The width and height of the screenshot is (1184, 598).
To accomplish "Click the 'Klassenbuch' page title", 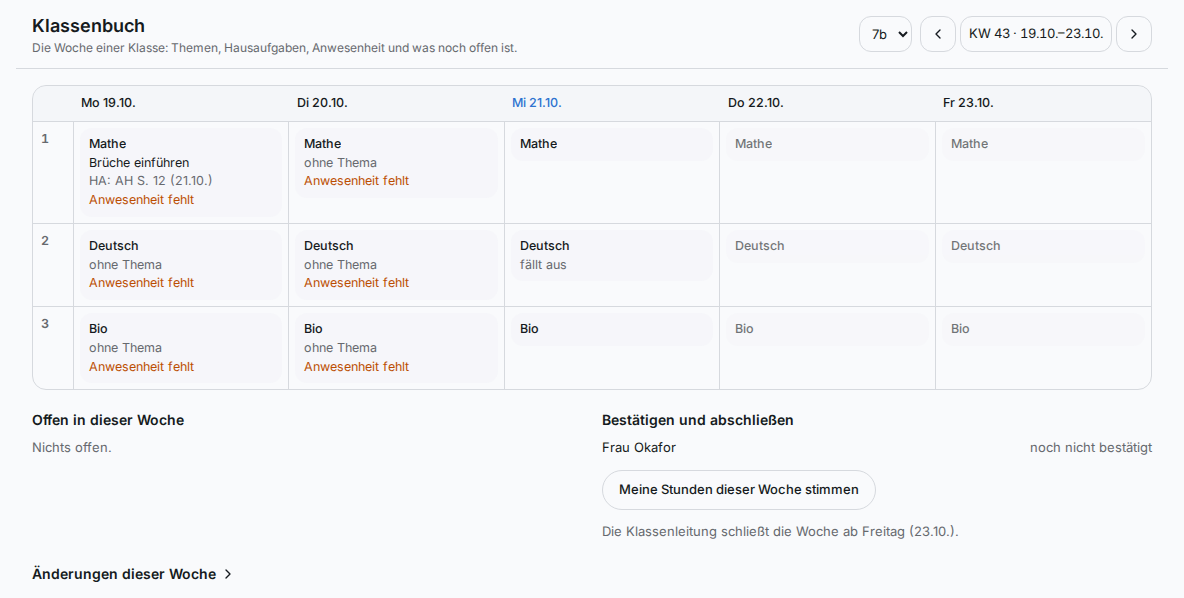I will click(88, 26).
